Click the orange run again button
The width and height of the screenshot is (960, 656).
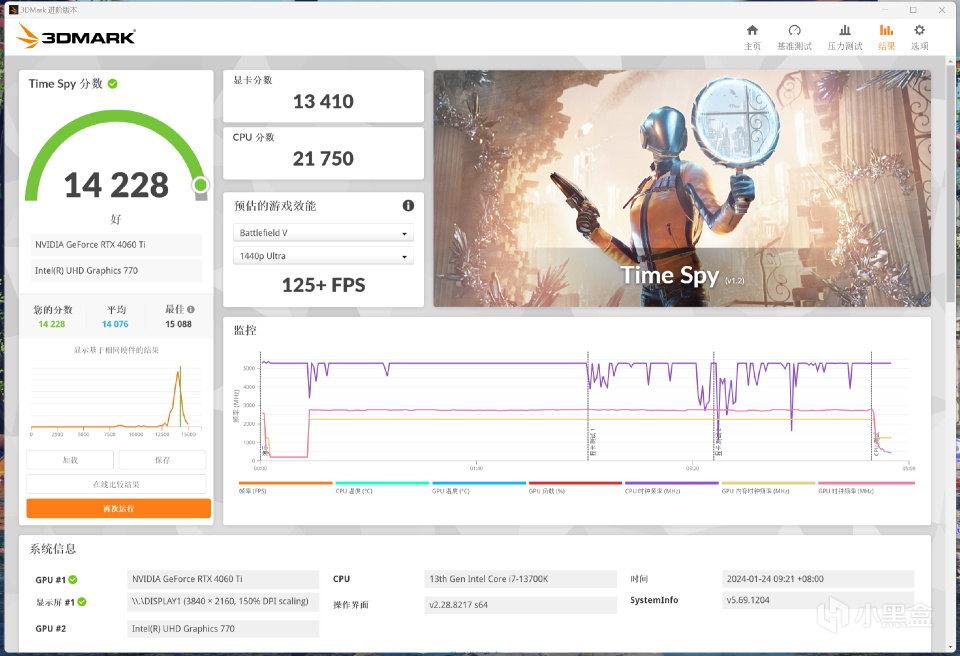[119, 508]
